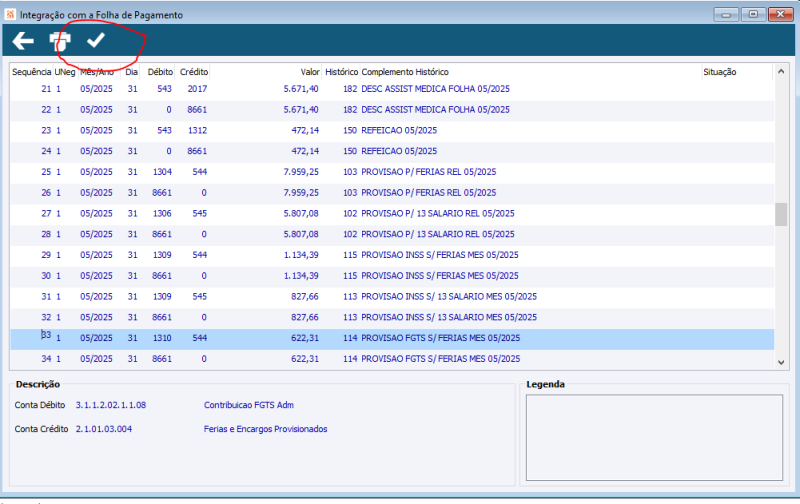Select sequence 32 INSS 13 SALARIO row

pos(392,317)
